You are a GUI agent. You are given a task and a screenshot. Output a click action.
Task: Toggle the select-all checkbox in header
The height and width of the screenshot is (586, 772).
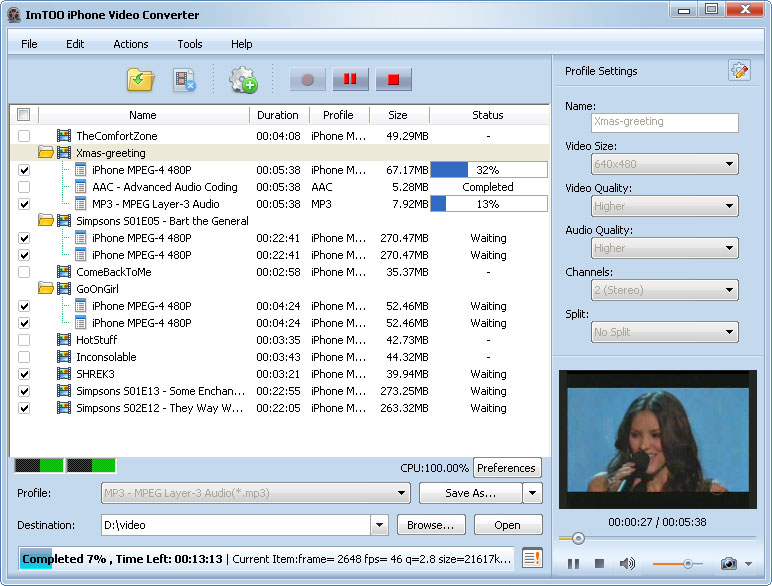[23, 115]
